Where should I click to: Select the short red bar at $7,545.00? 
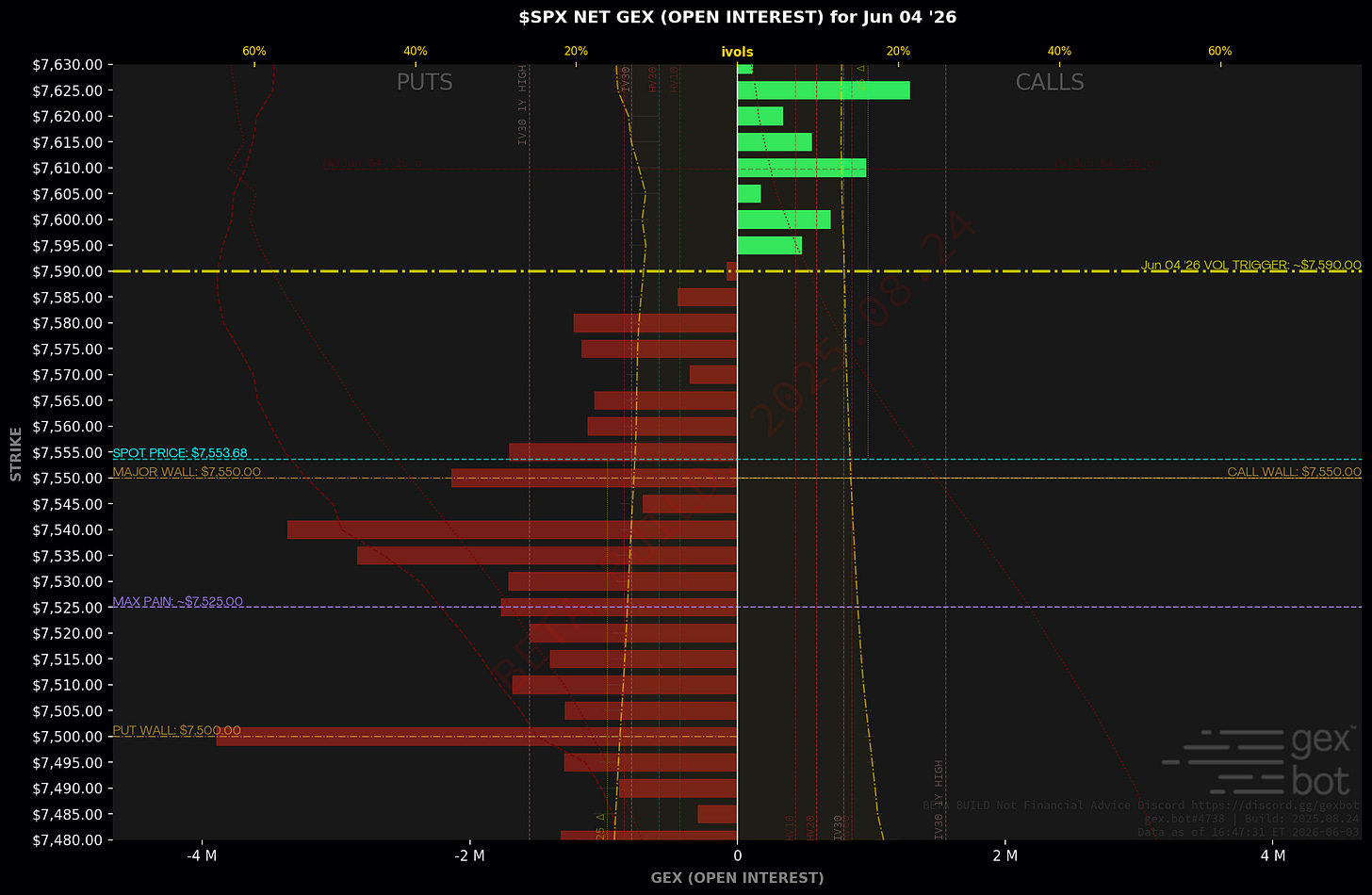coord(690,504)
